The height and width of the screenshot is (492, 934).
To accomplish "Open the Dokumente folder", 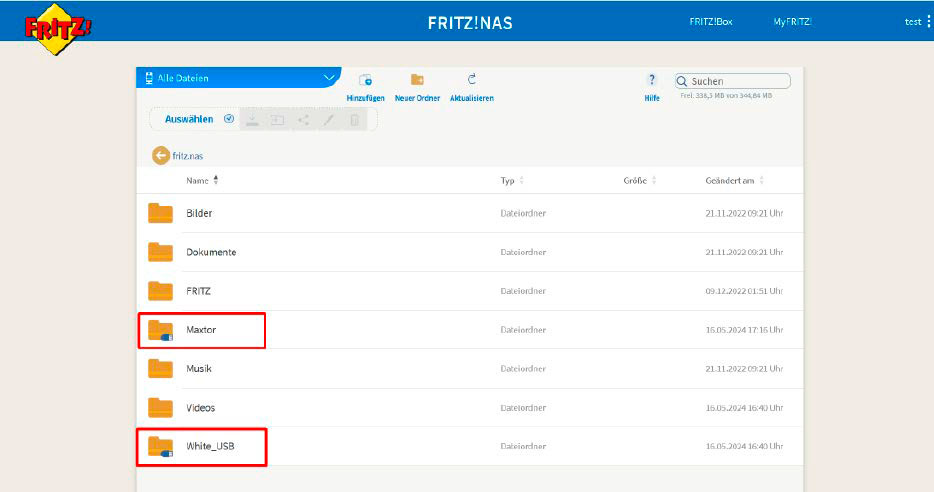I will coord(211,252).
